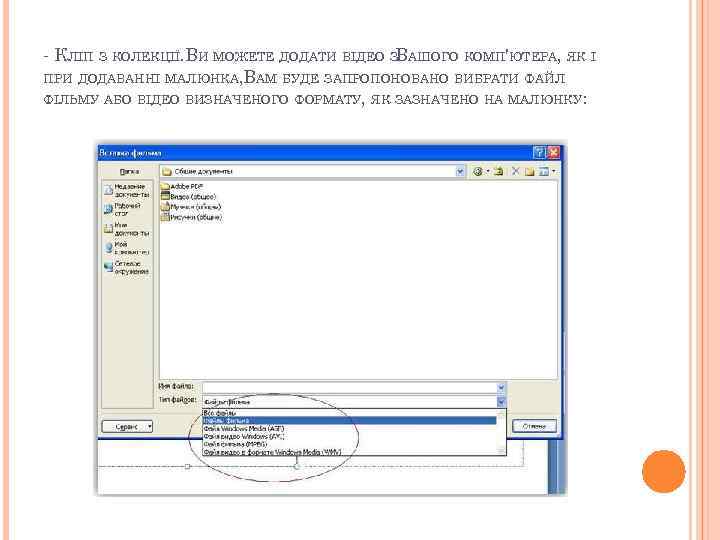Expand the folder location dropdown arrow

[460, 172]
